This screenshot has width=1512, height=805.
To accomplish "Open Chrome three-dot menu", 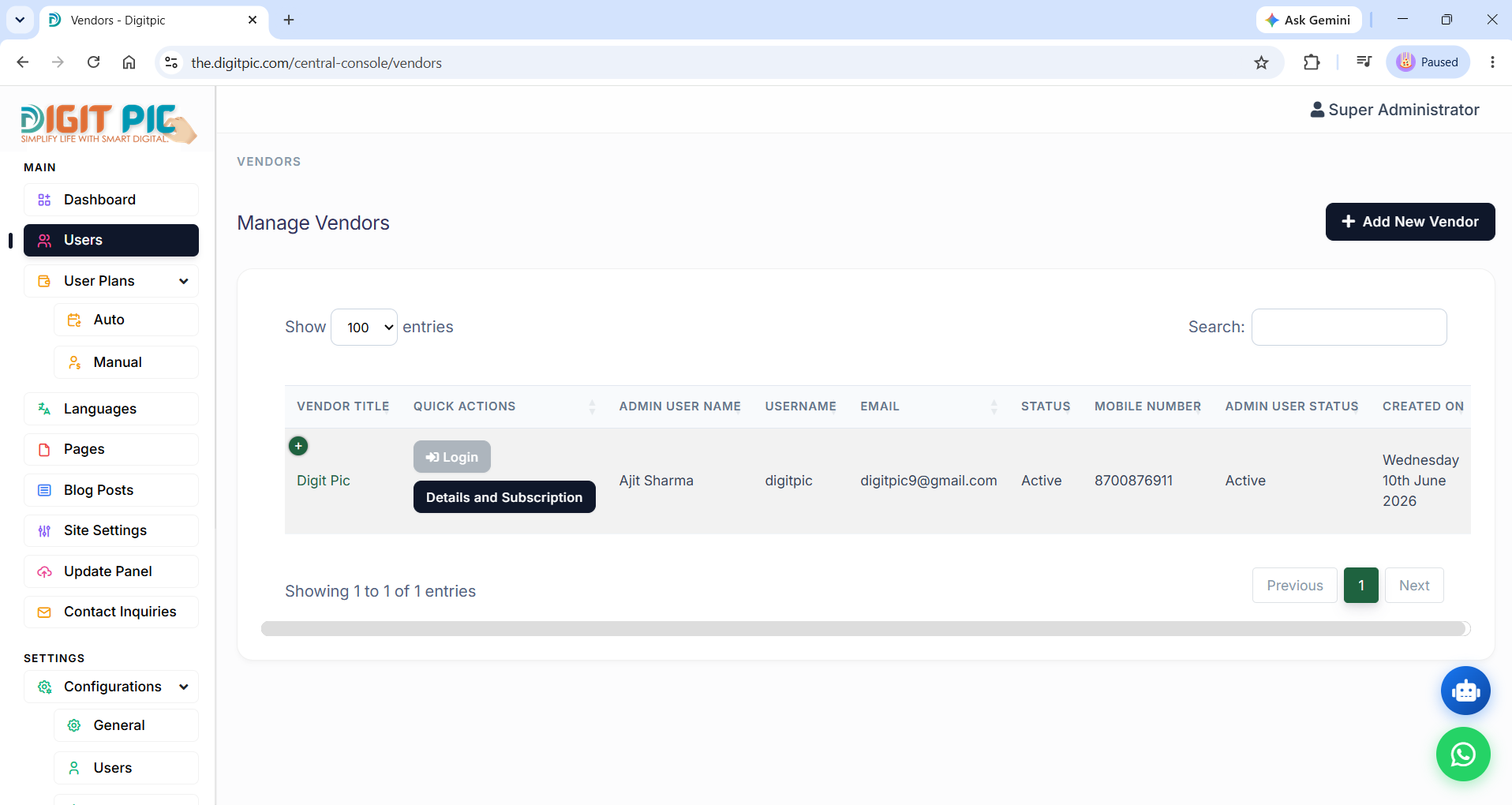I will [x=1492, y=62].
